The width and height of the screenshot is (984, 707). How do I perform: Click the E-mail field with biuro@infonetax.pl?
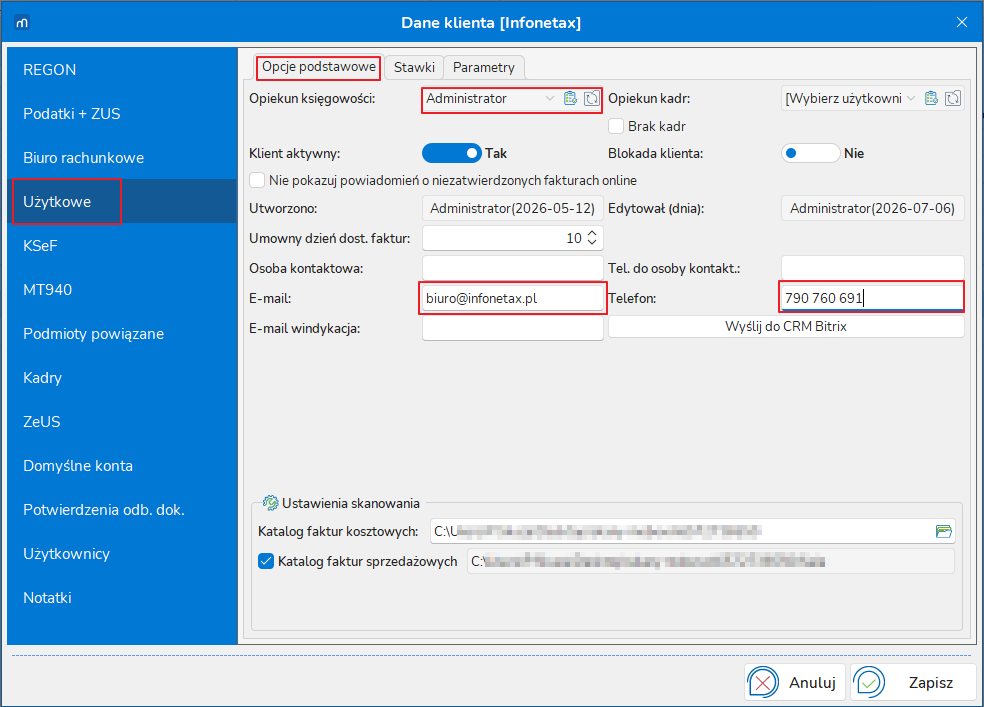click(x=513, y=298)
